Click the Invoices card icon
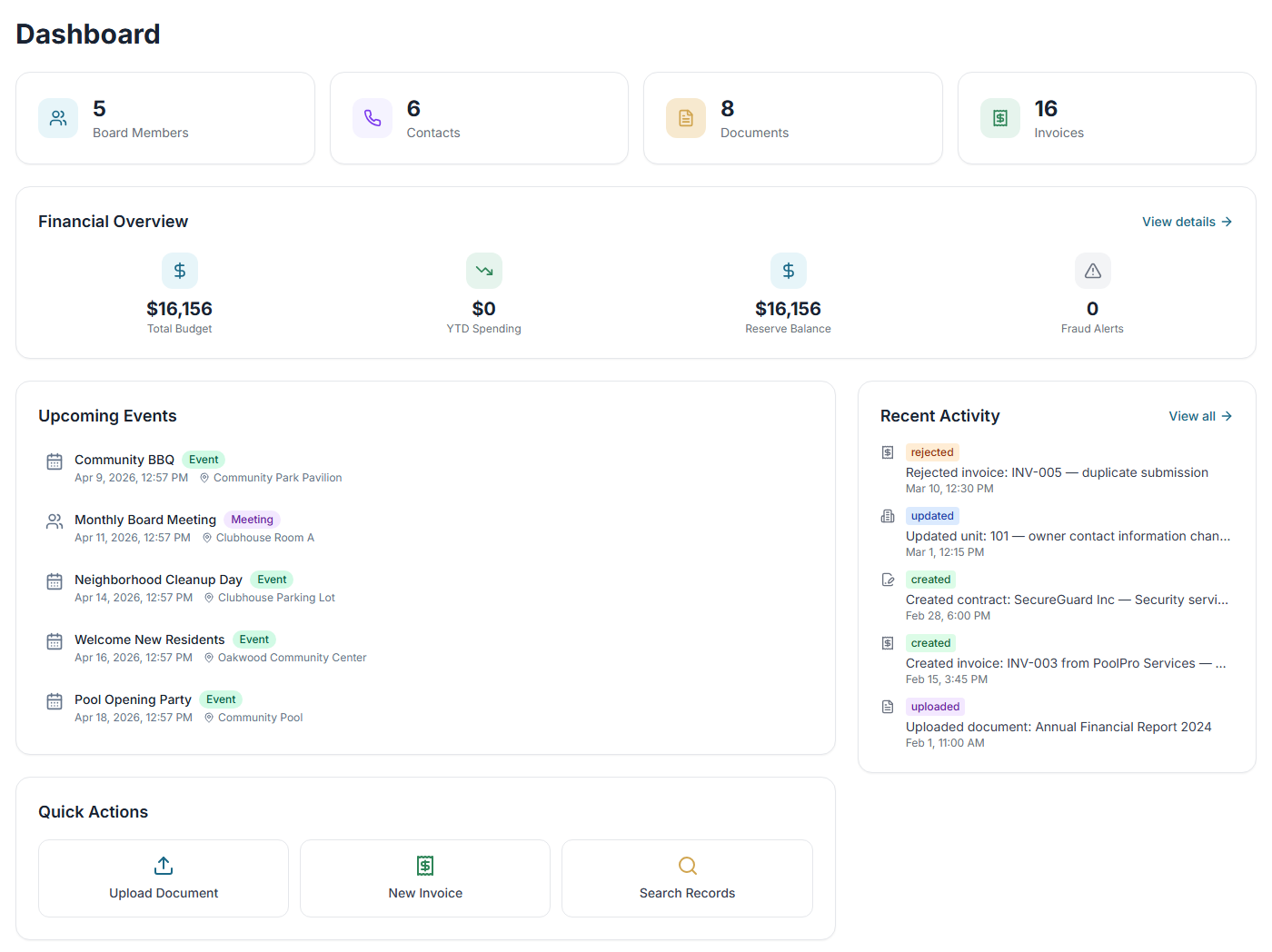The image size is (1272, 952). point(1000,118)
